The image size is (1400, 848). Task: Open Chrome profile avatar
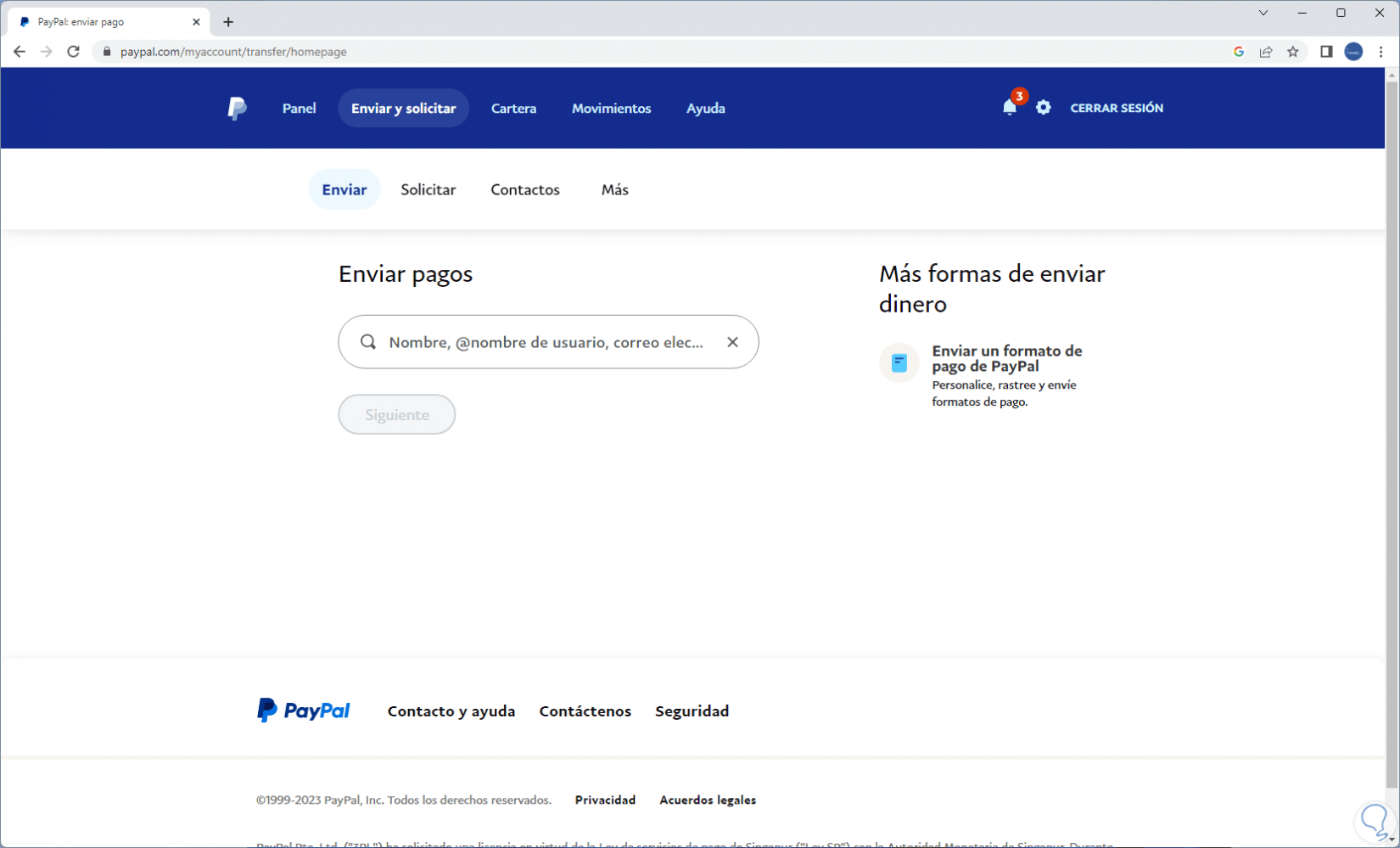coord(1354,52)
